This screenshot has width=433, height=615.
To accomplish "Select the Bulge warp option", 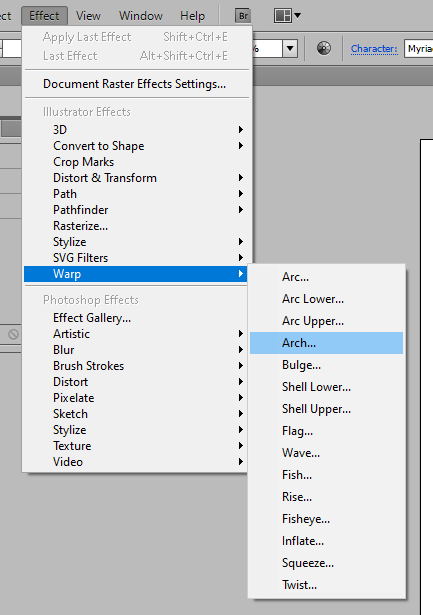I will click(x=326, y=365).
